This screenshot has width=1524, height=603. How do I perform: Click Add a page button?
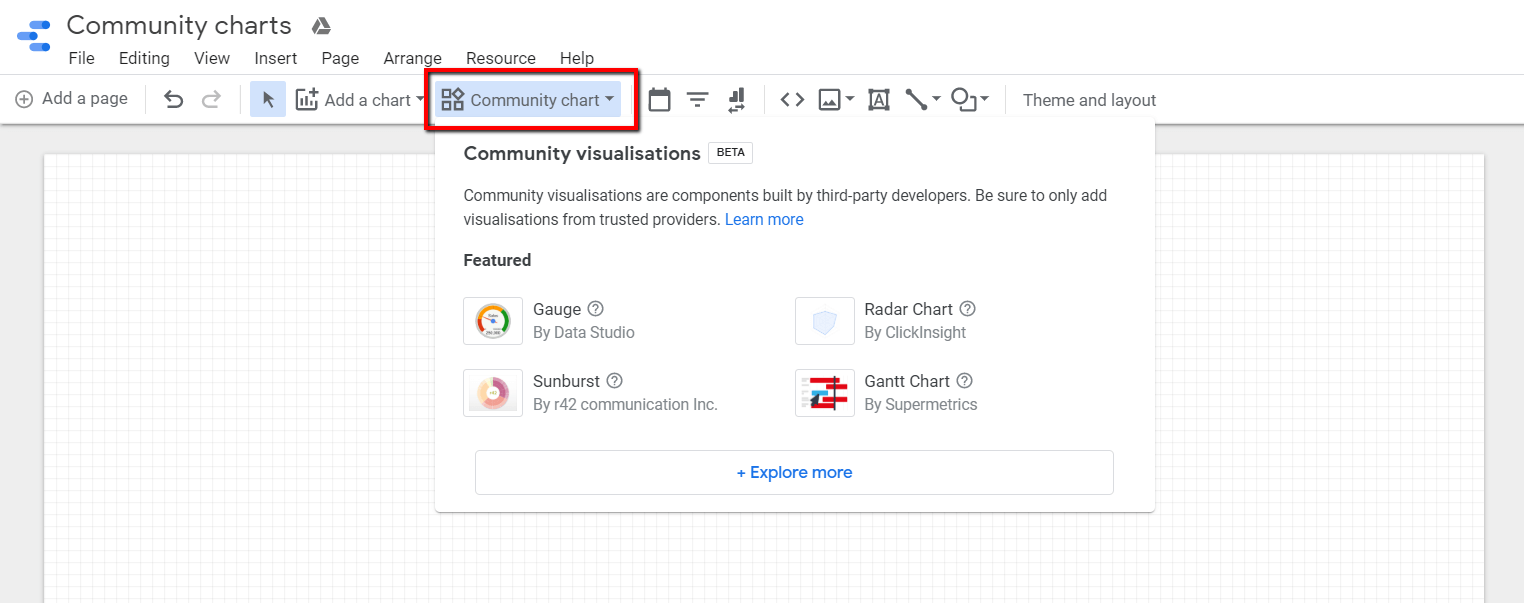71,99
